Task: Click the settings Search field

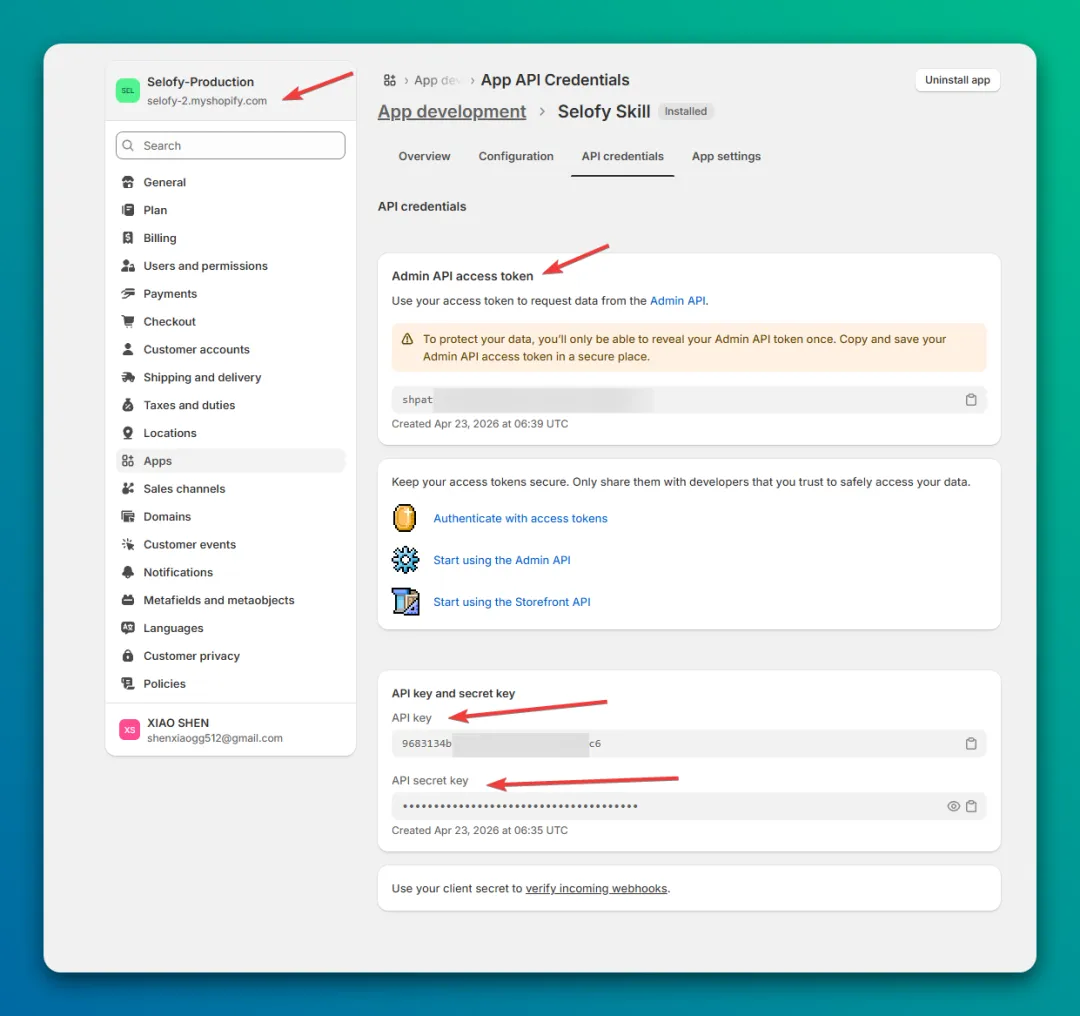Action: click(231, 145)
